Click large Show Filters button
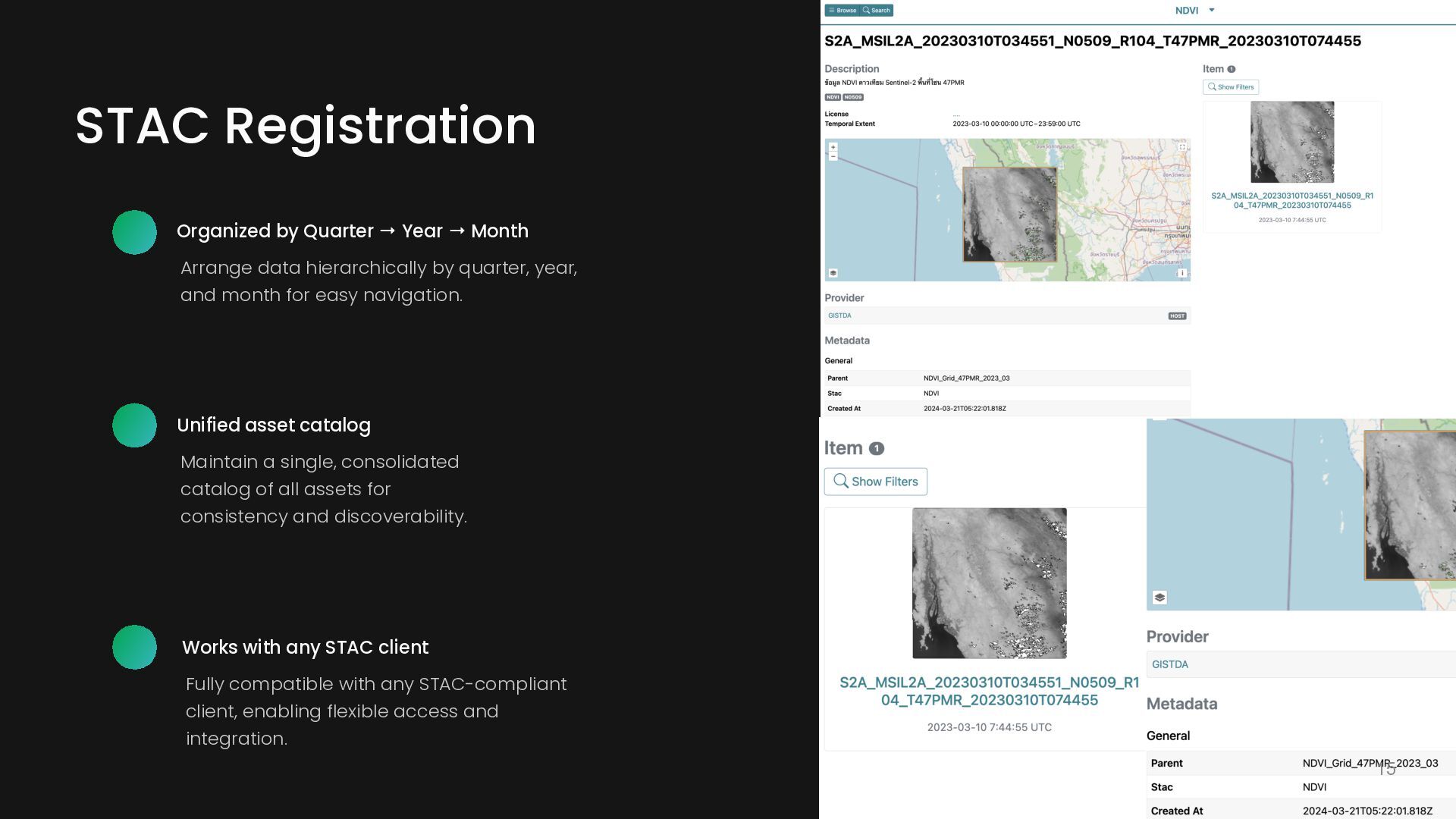The image size is (1456, 819). tap(875, 482)
